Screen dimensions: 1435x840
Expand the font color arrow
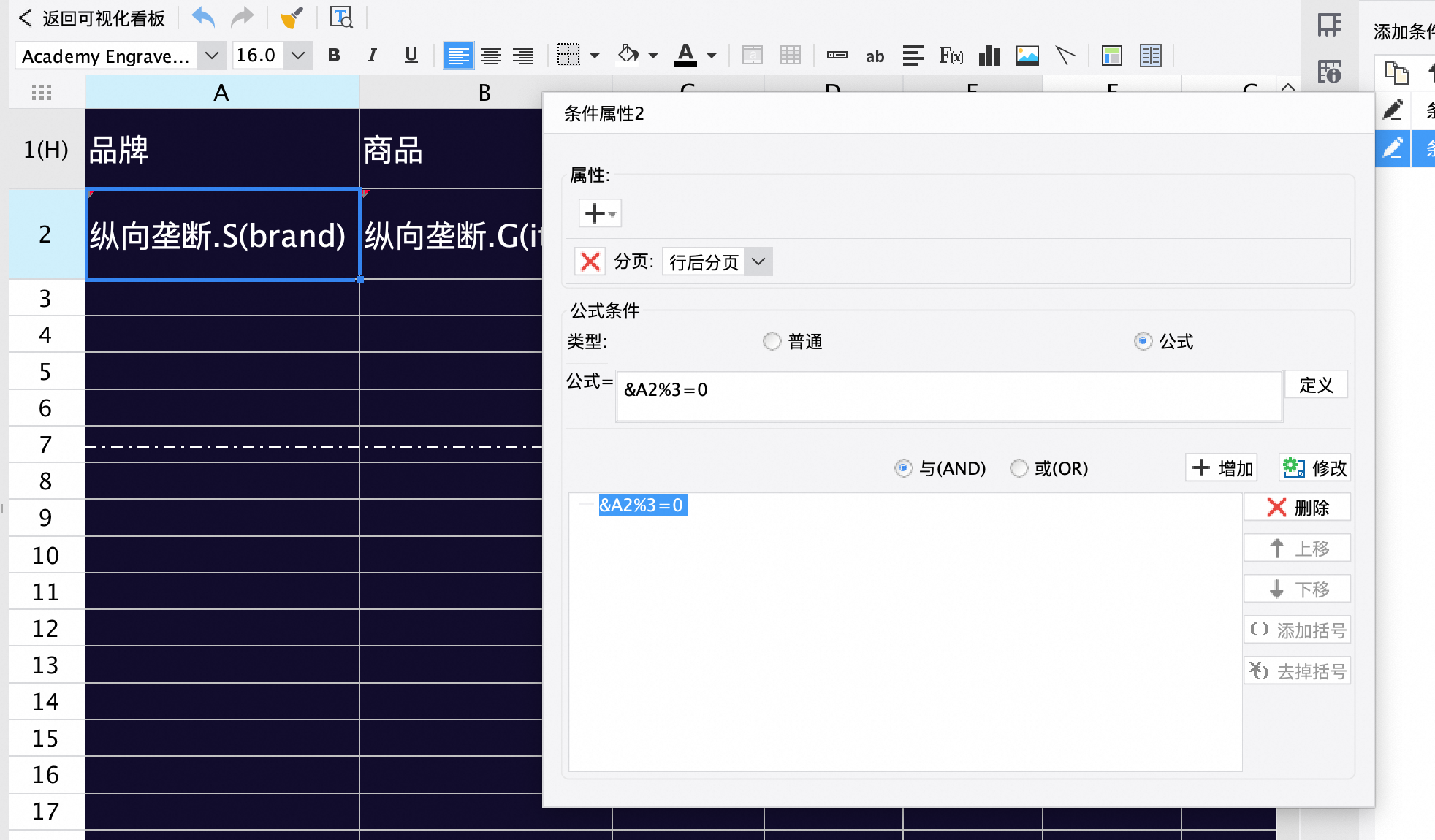712,56
